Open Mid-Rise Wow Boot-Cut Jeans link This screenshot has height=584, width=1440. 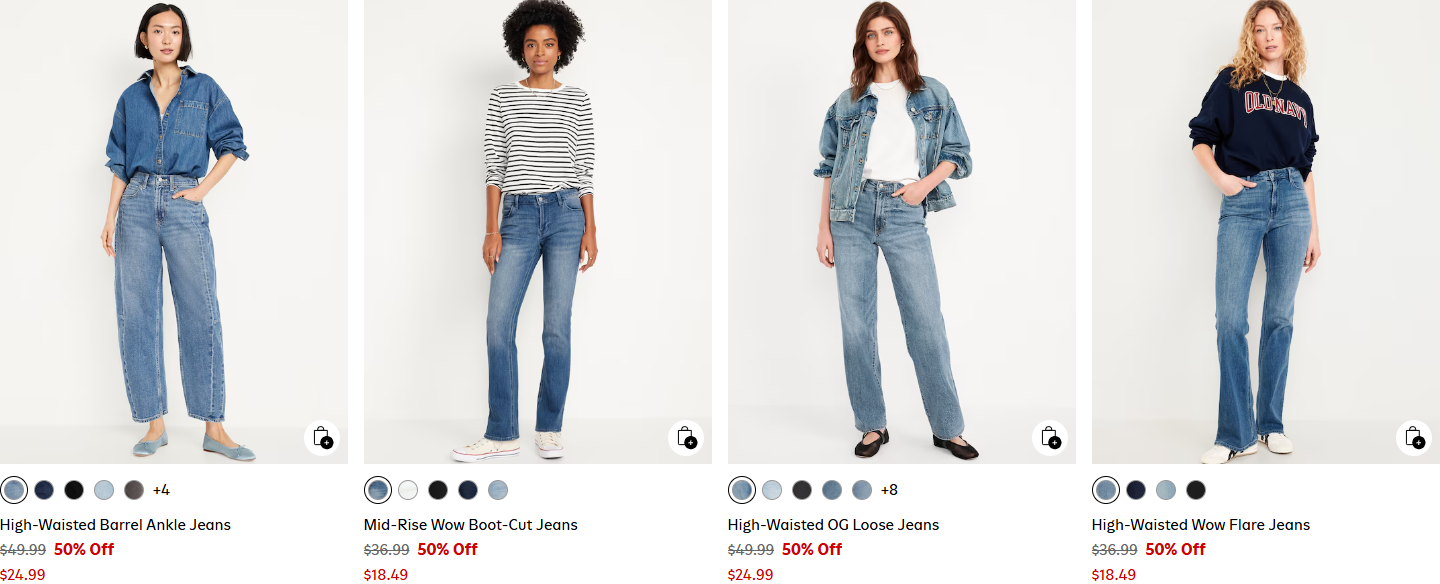tap(471, 525)
